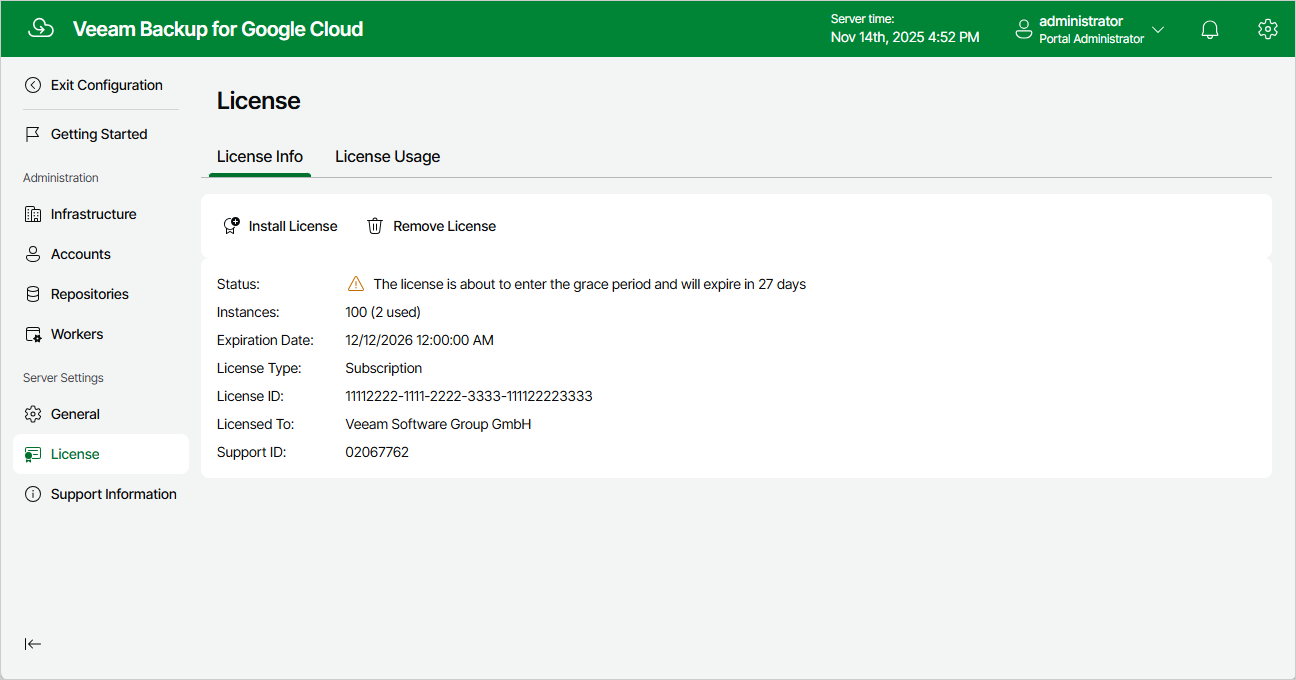The height and width of the screenshot is (680, 1296).
Task: Click the Install License button text
Action: [293, 226]
